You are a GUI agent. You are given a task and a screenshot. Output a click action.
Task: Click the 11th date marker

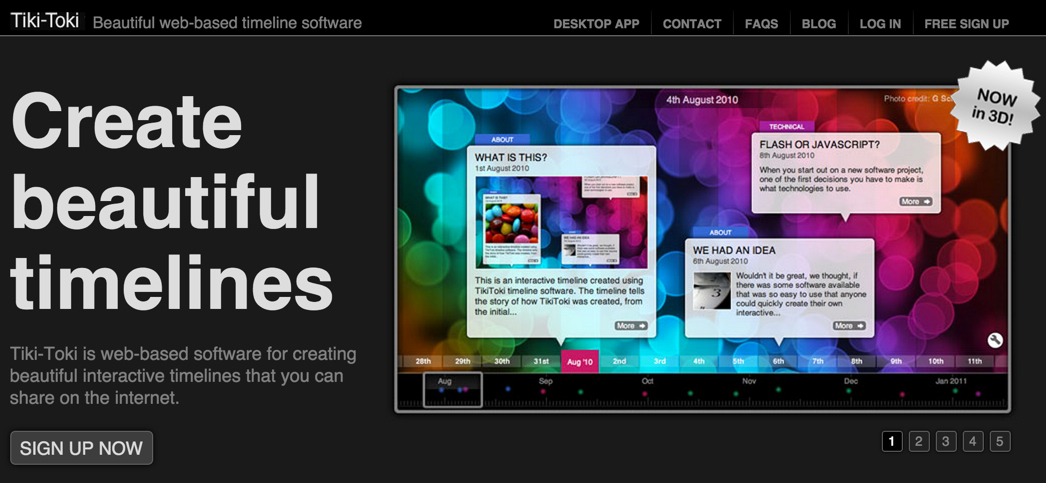point(975,361)
